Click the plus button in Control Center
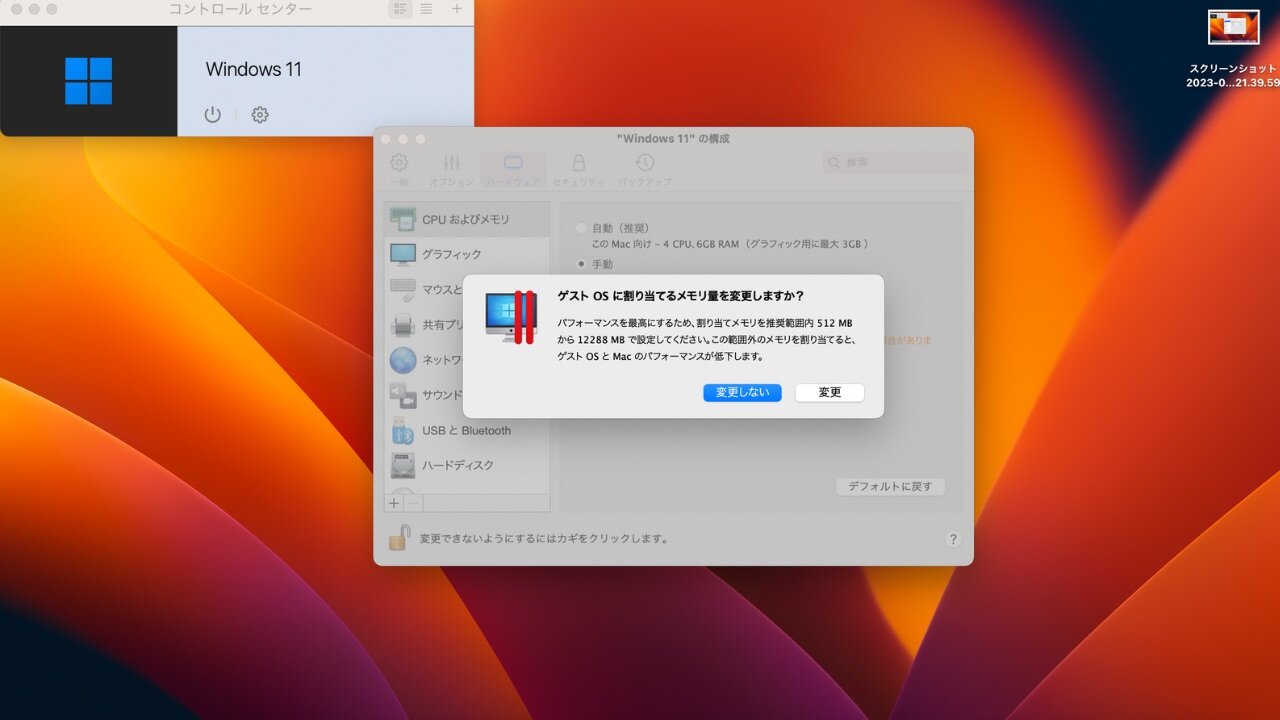1280x720 pixels. coord(457,9)
